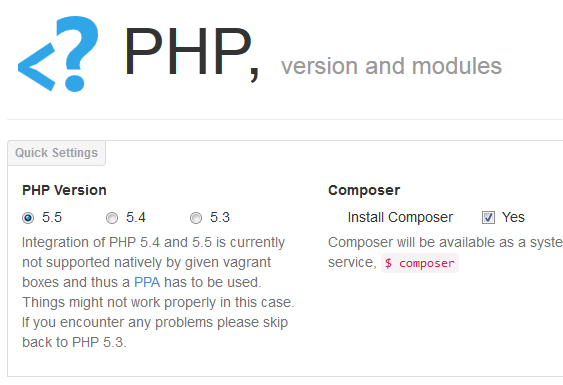This screenshot has height=385, width=563.
Task: Click the $ composer code snippet
Action: [x=420, y=263]
